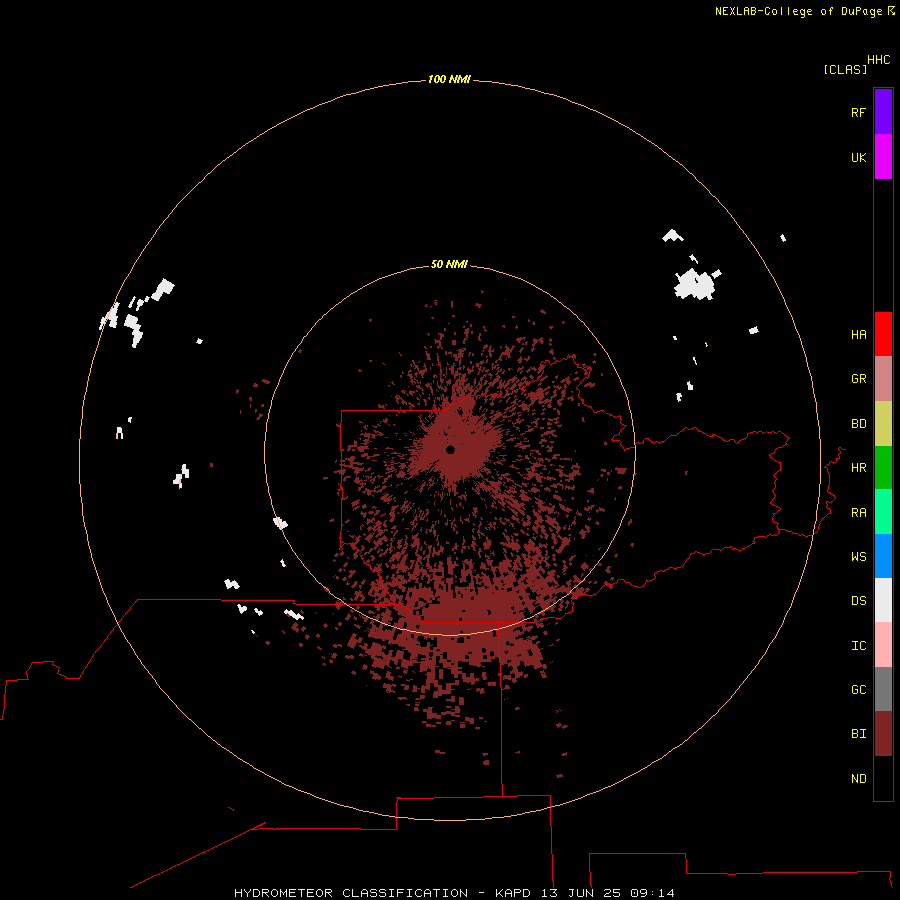Click the light pink IC legend swatch
The image size is (900, 900).
(x=883, y=645)
